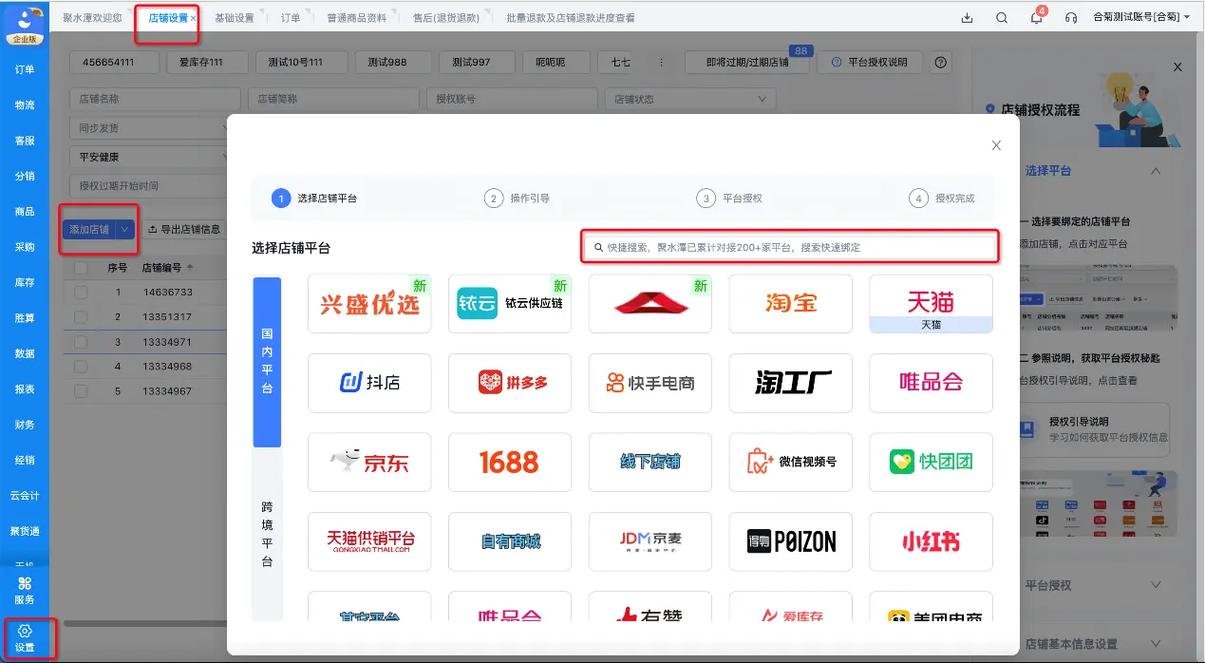Viewport: 1205px width, 663px height.
Task: Choose the 拼多多 platform card
Action: pyautogui.click(x=510, y=383)
